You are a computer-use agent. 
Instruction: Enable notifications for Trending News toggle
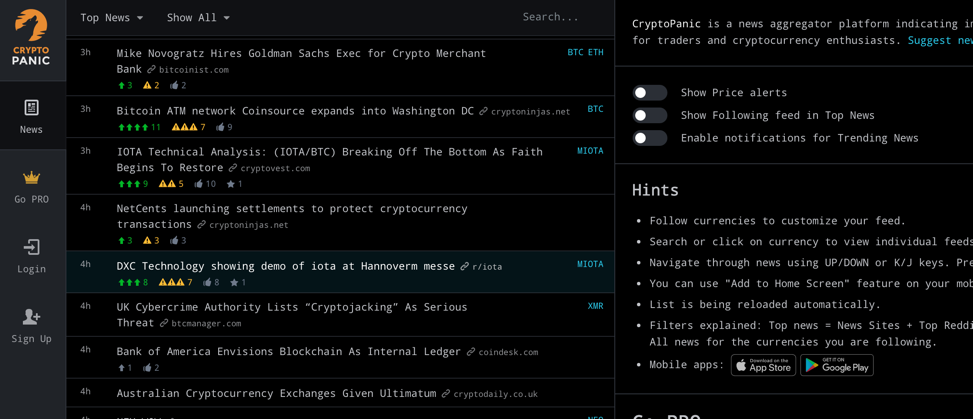pos(650,138)
